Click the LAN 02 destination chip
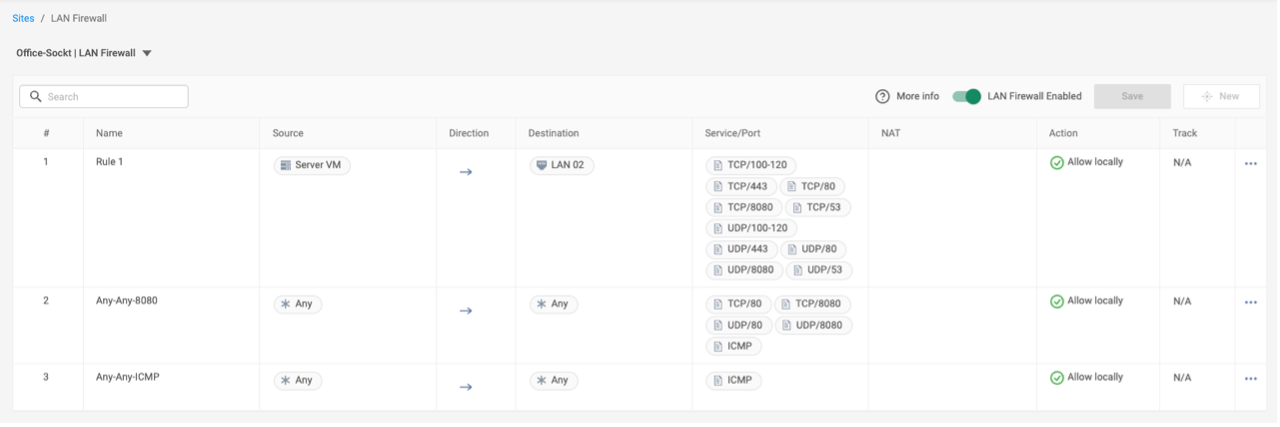Viewport: 1280px width, 427px height. 561,165
